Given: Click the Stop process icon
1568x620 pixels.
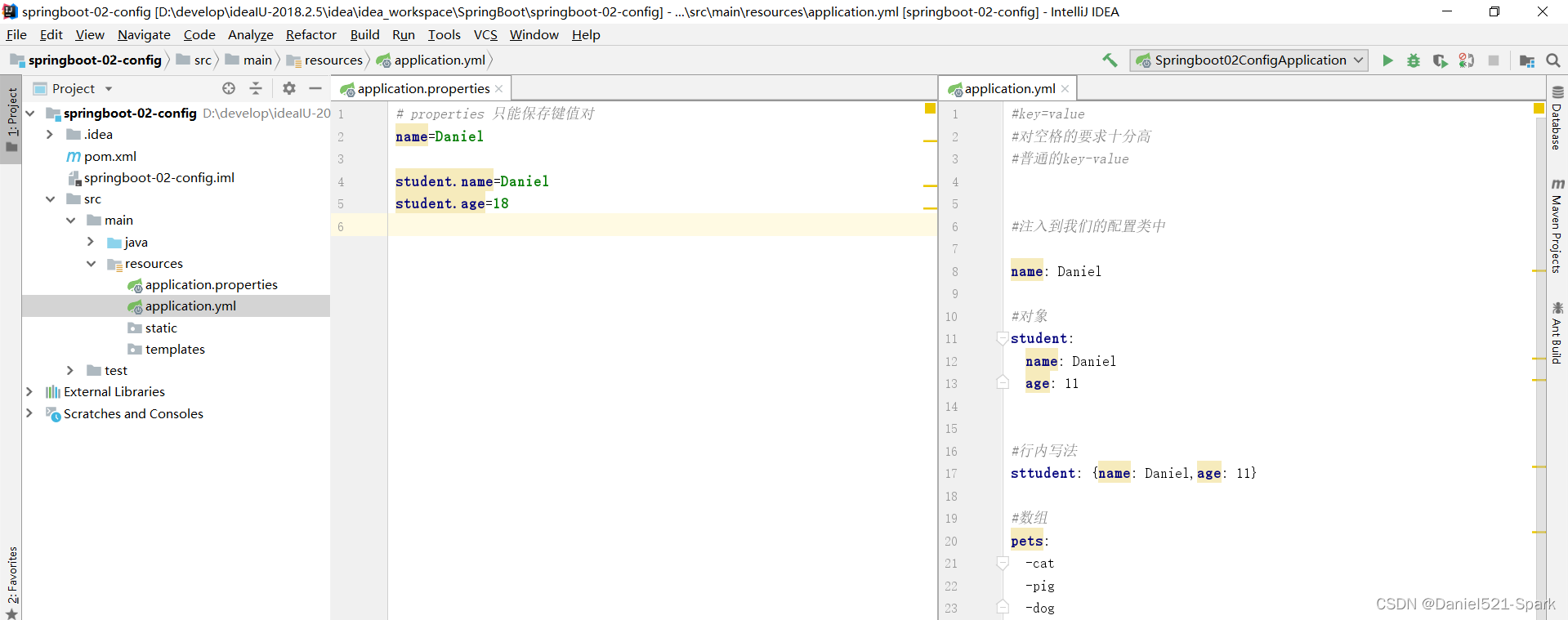Looking at the screenshot, I should (1494, 60).
